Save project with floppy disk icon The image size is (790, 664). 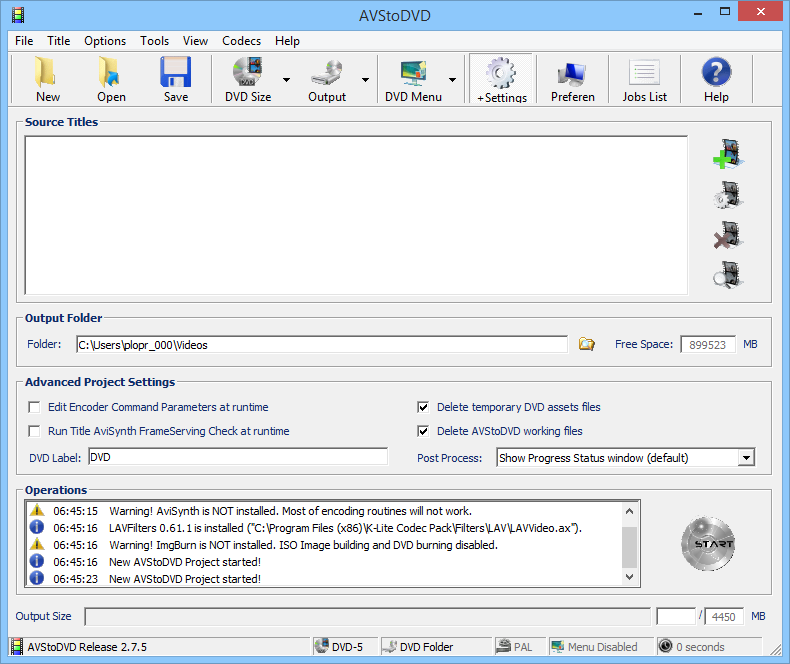pos(175,79)
